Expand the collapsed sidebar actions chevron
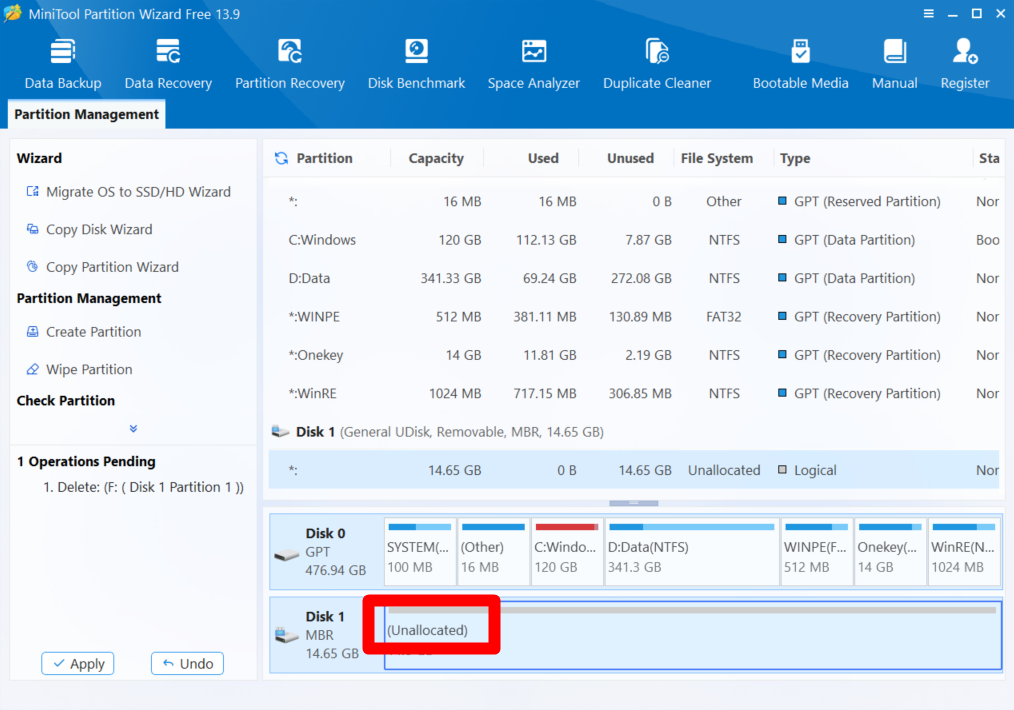 [x=133, y=429]
